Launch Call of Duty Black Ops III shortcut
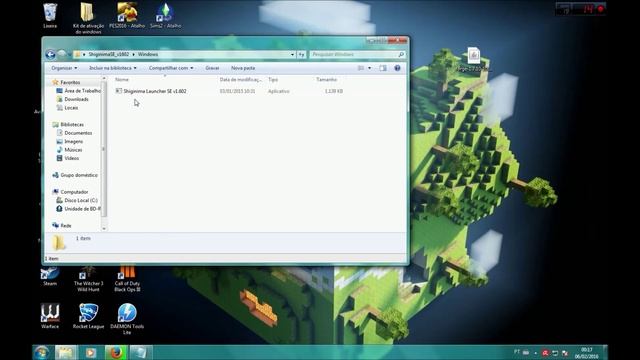 [127, 279]
